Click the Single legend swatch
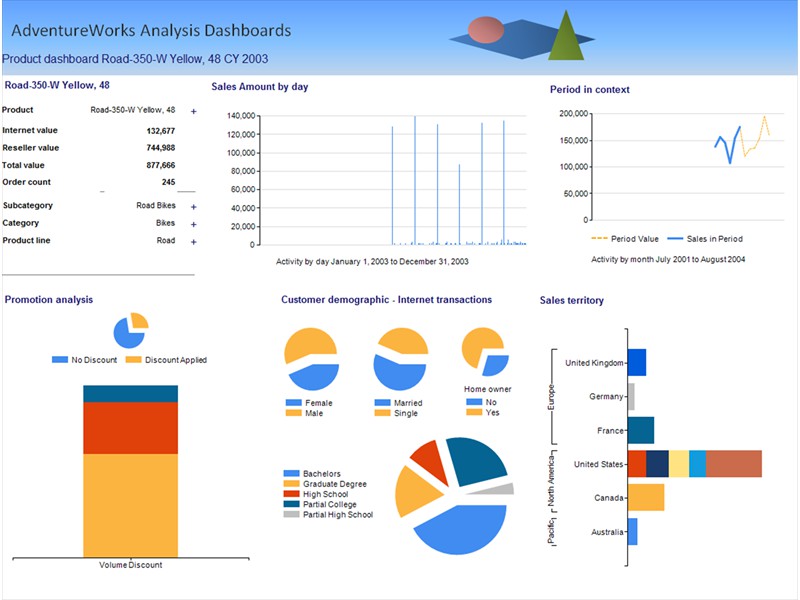 [382, 413]
